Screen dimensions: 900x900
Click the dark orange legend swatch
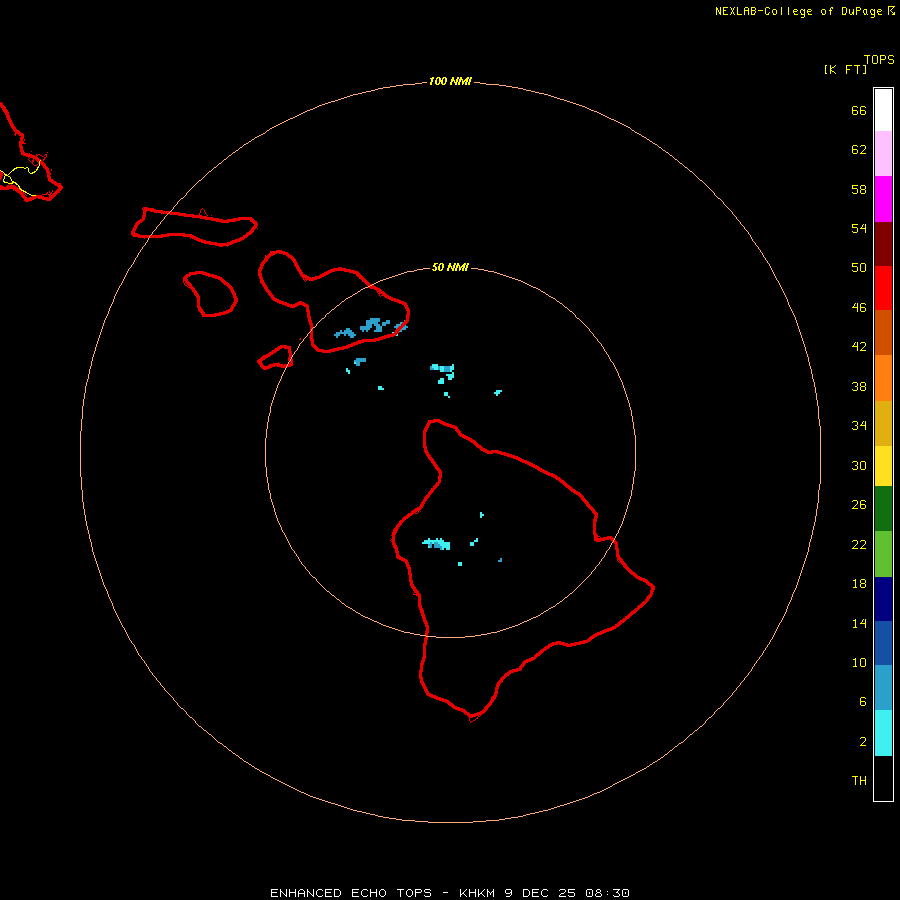[x=883, y=332]
